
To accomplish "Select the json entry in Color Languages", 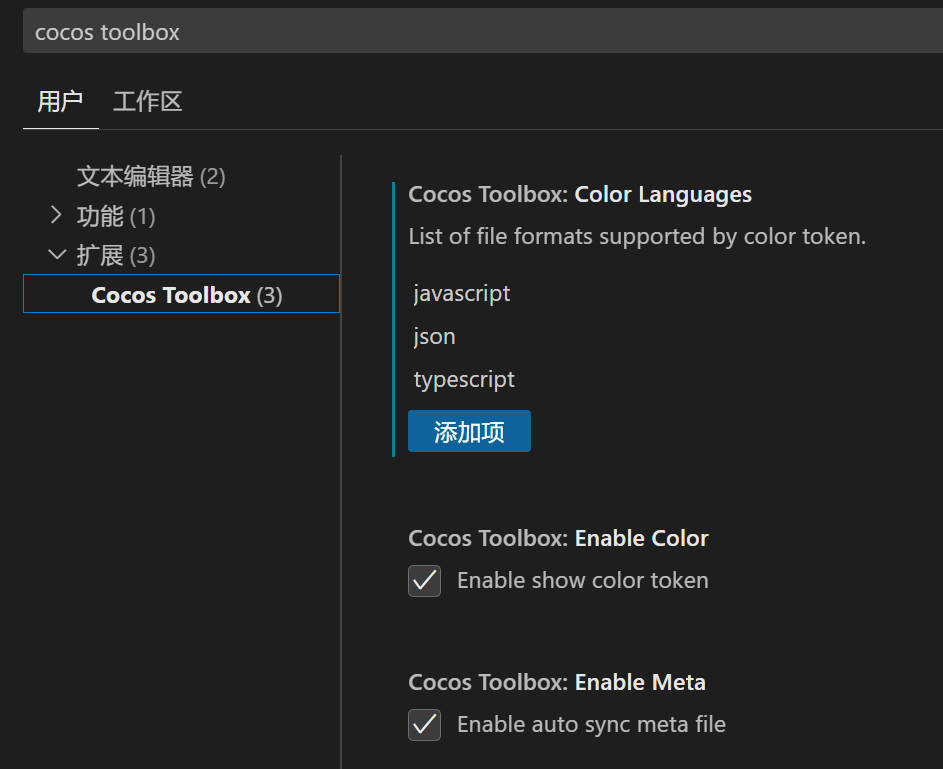I will click(435, 336).
